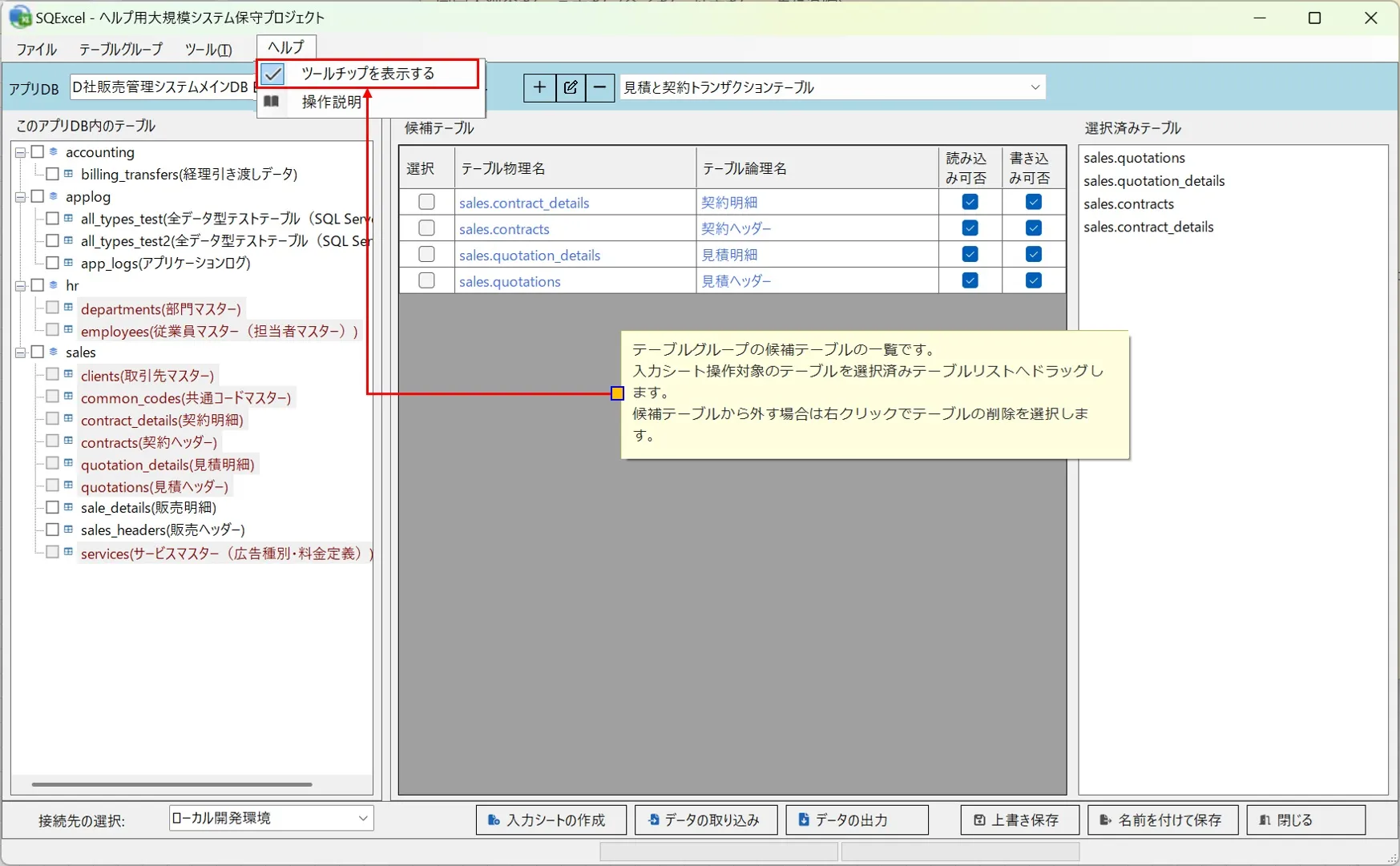Click the 上書き保存 button
Viewport: 1400px width, 866px height.
pos(1019,820)
